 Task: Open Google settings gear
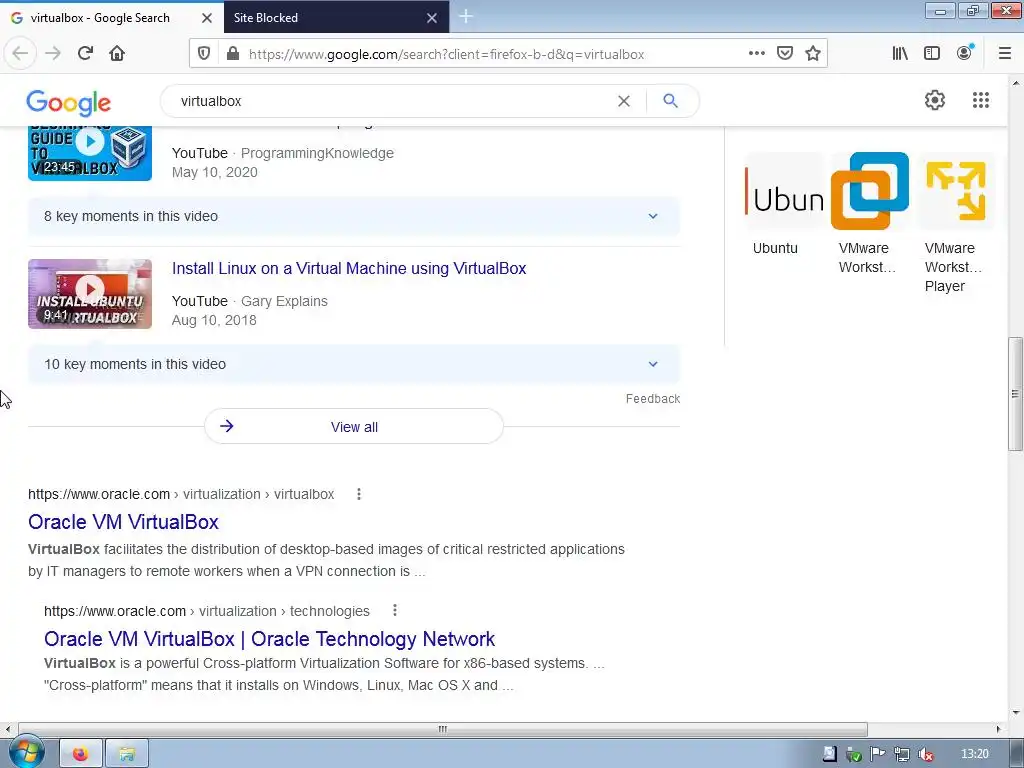click(x=935, y=100)
